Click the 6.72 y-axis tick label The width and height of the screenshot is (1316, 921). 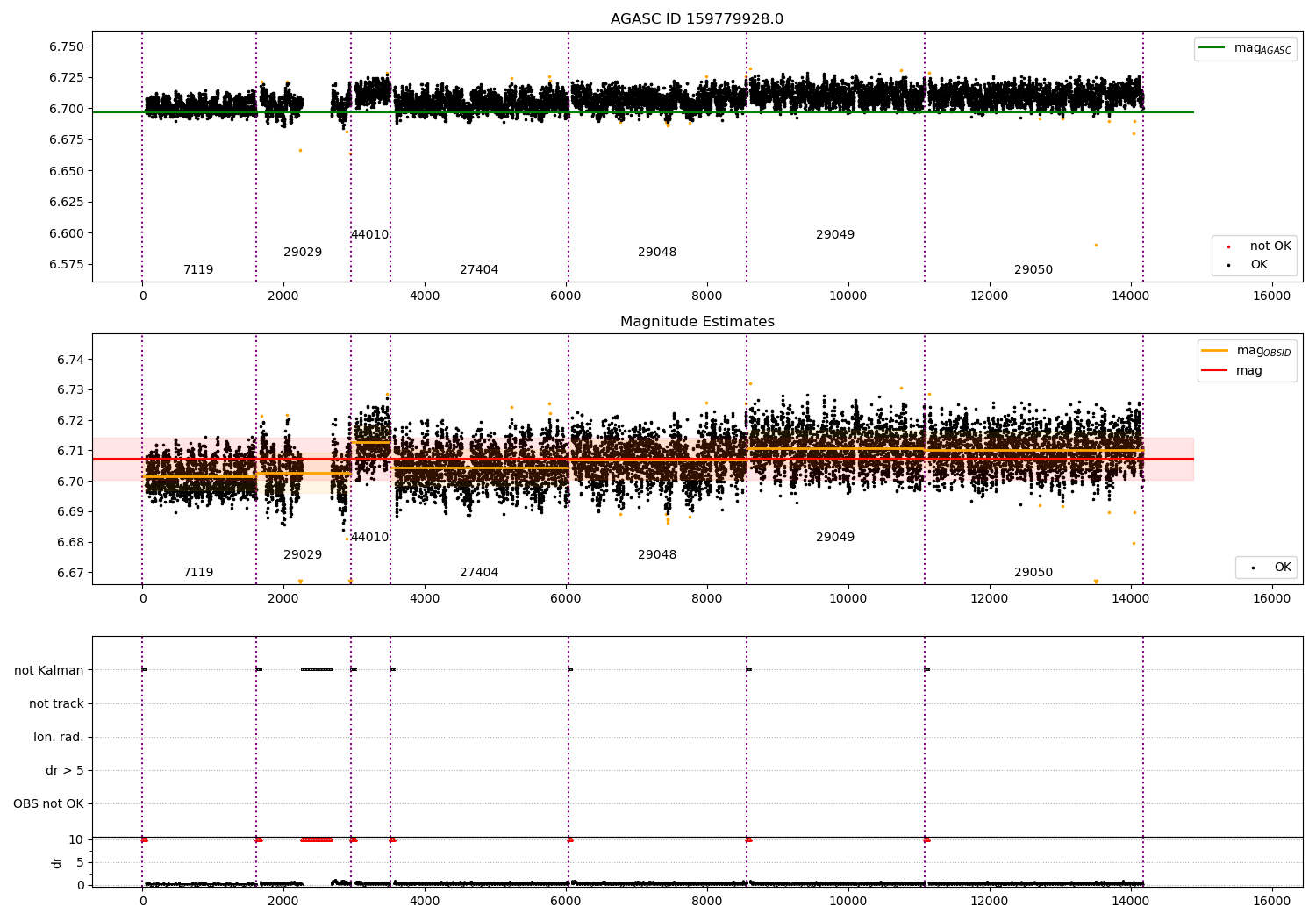tap(71, 421)
